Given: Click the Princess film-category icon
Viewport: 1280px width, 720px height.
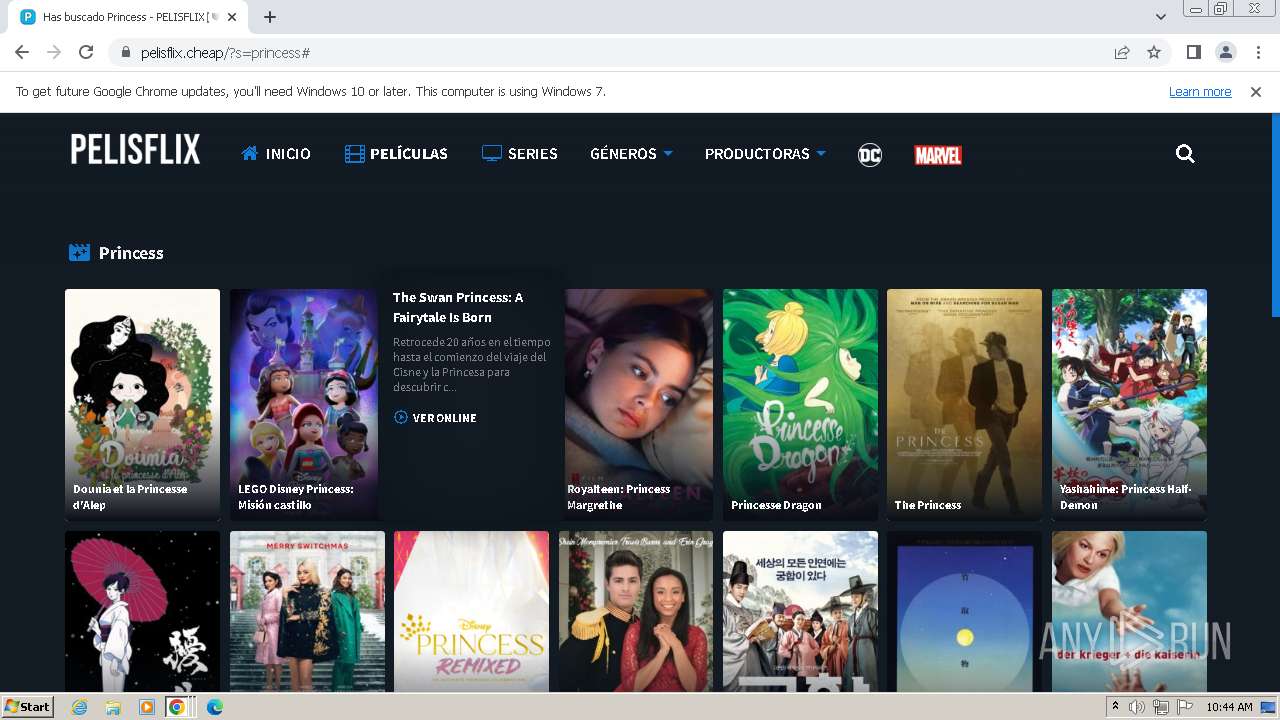Looking at the screenshot, I should [79, 253].
